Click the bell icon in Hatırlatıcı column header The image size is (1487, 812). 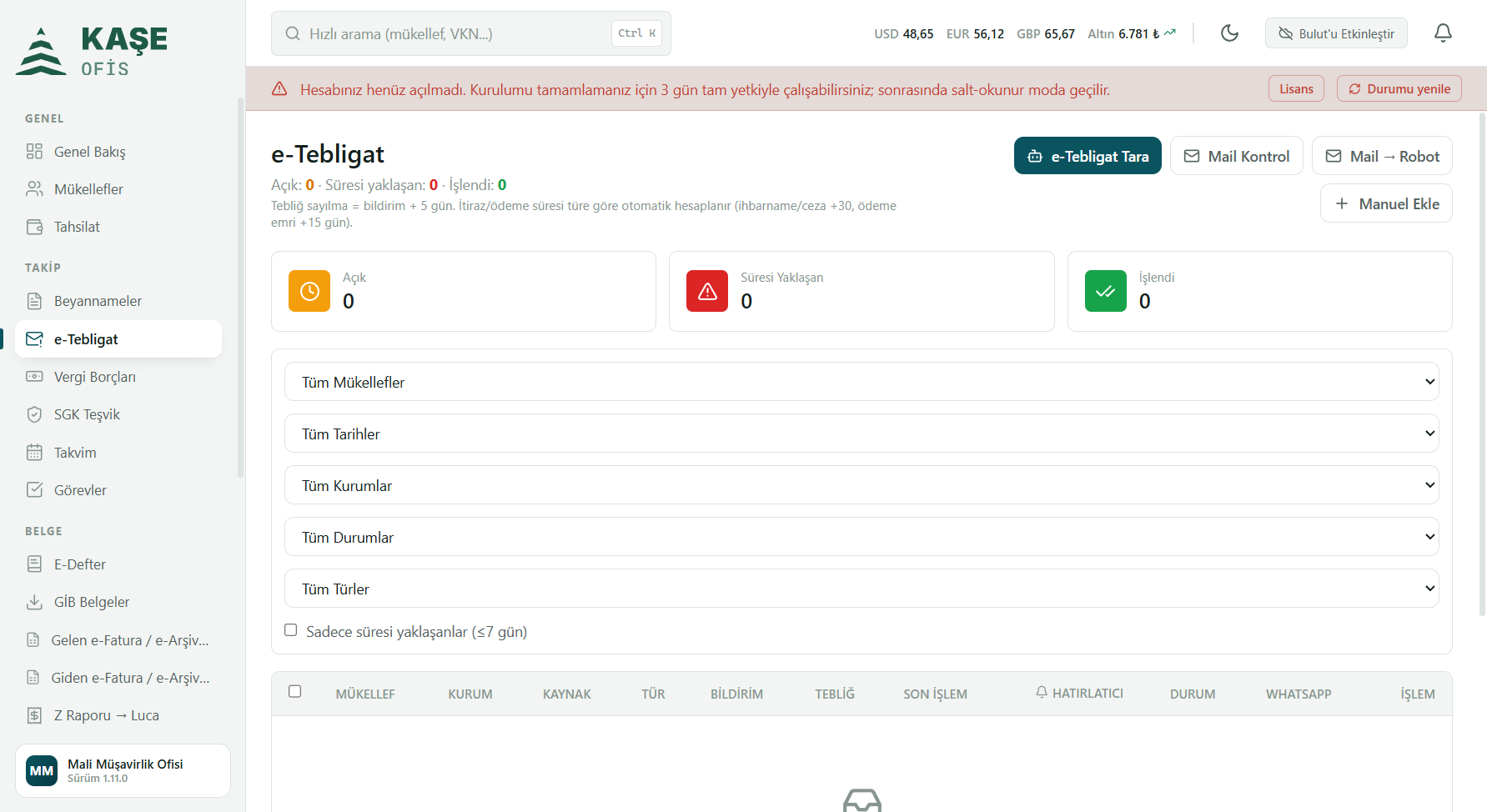coord(1042,693)
